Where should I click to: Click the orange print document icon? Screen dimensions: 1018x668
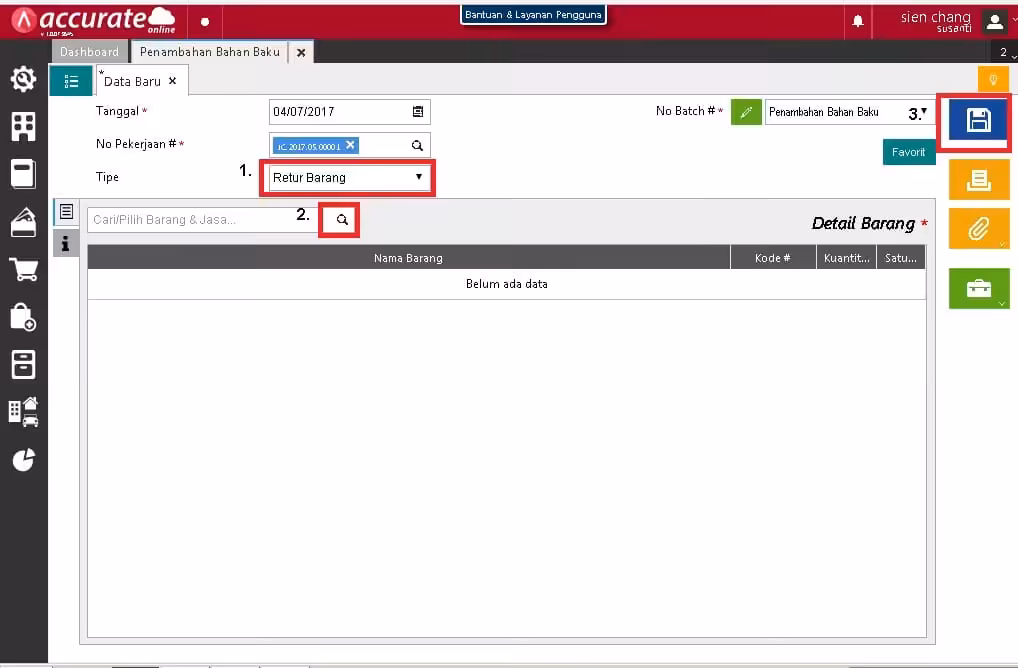click(x=978, y=180)
